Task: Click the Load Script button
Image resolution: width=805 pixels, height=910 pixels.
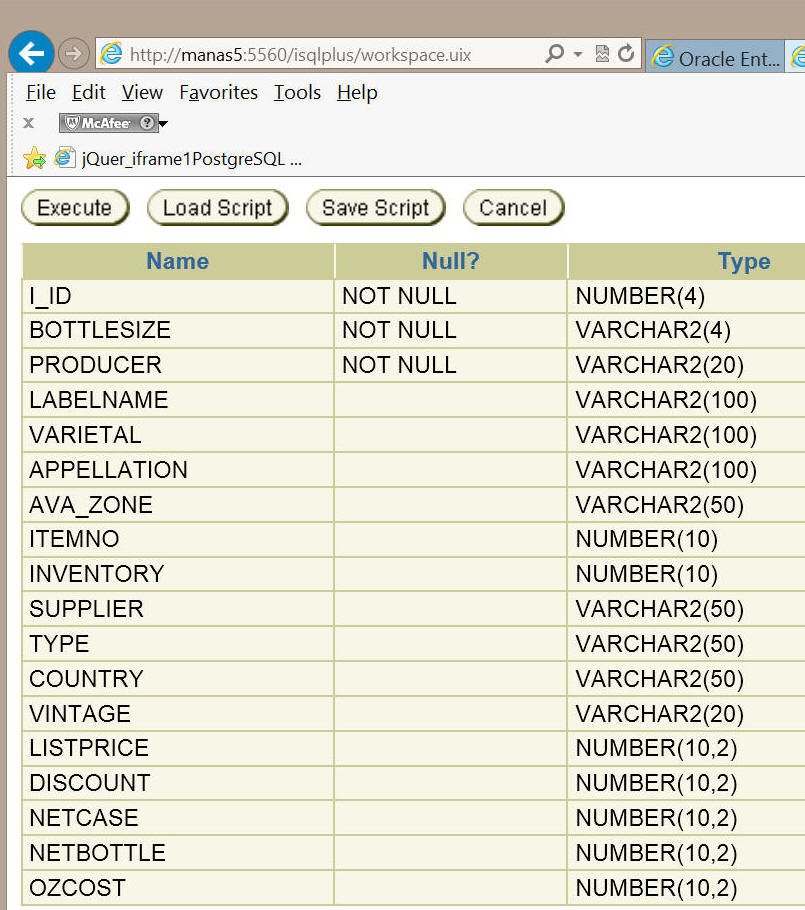Action: (218, 207)
